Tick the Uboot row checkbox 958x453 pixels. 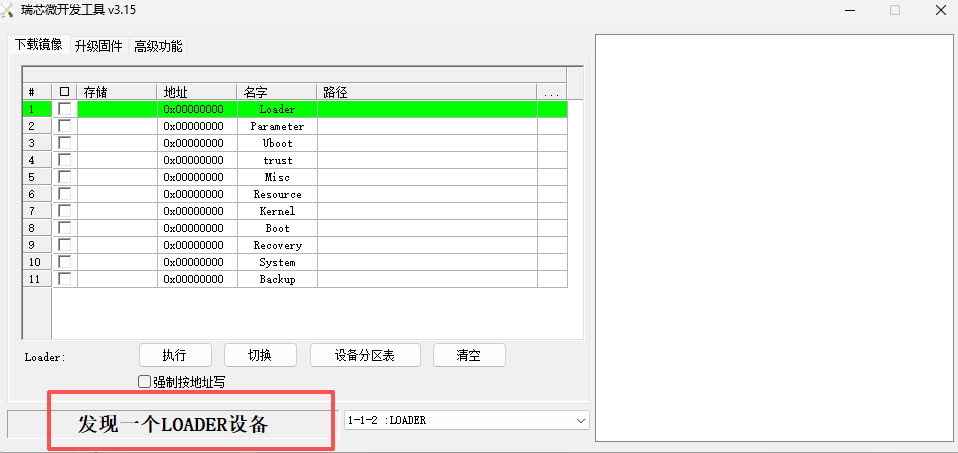(x=65, y=143)
